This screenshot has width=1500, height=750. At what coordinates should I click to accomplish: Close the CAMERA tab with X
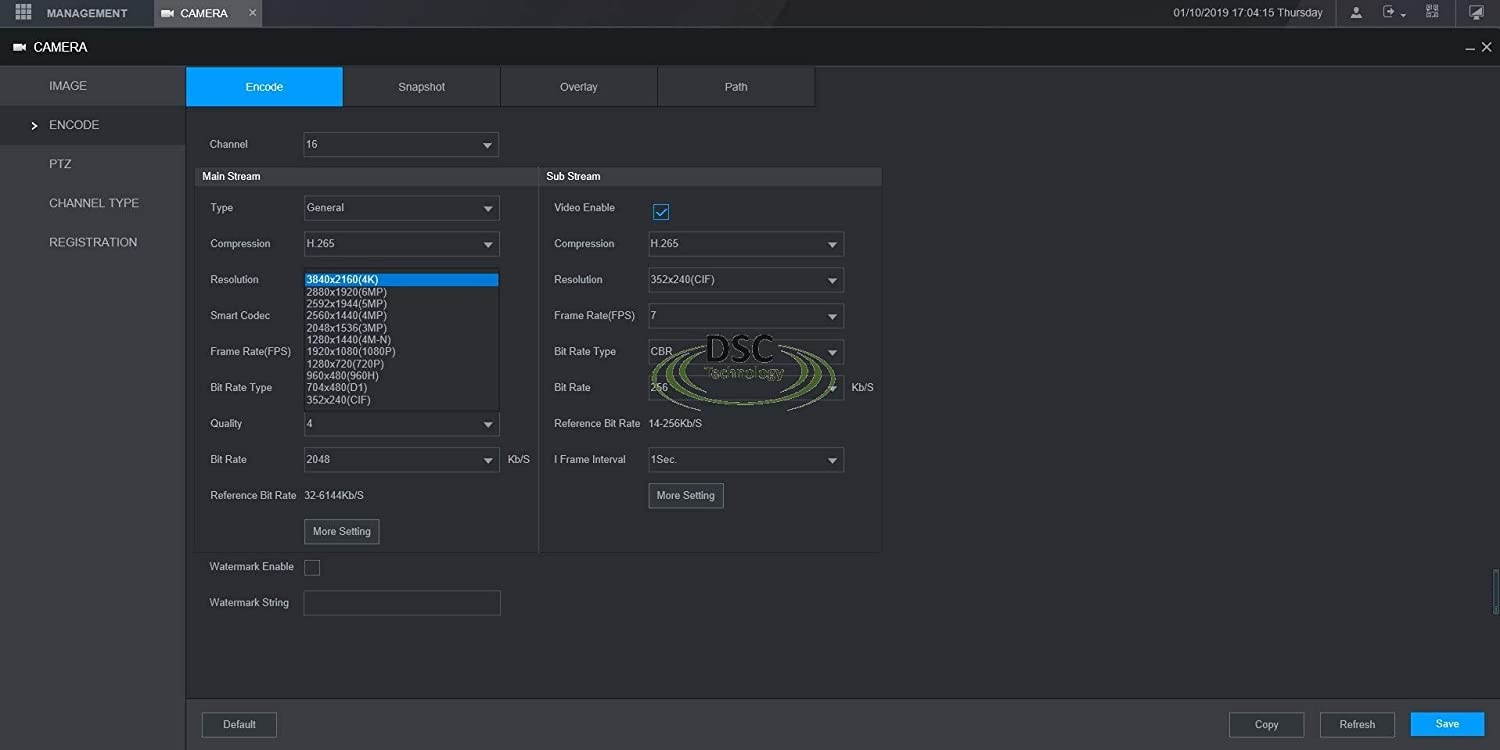tap(252, 13)
